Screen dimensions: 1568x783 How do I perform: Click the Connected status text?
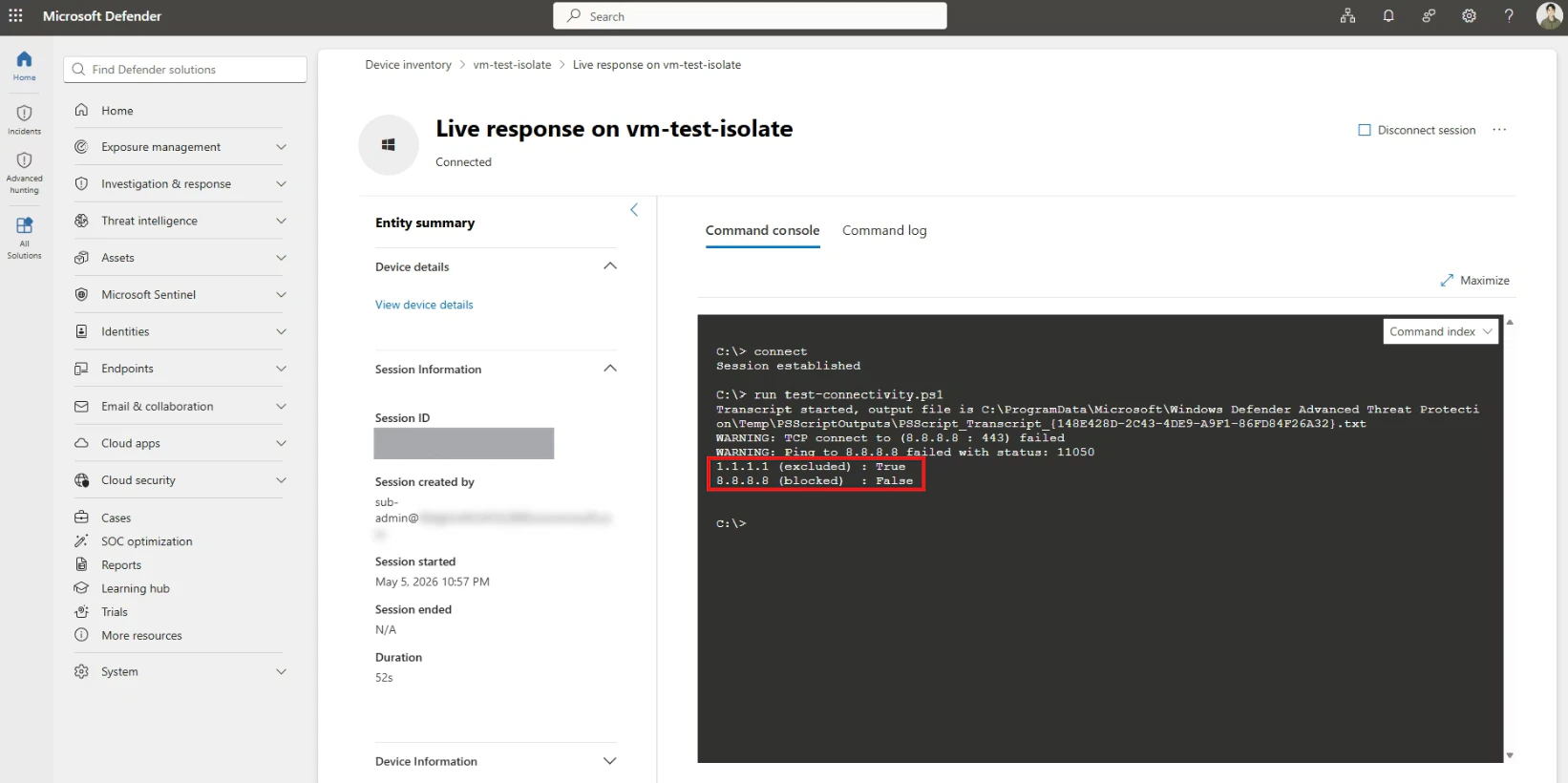[x=463, y=162]
